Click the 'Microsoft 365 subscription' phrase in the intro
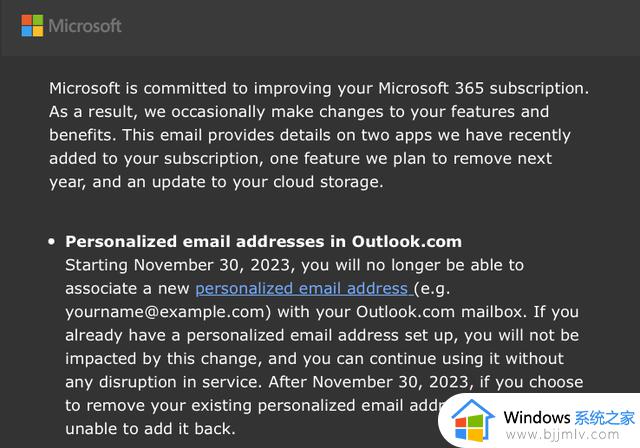 click(483, 88)
